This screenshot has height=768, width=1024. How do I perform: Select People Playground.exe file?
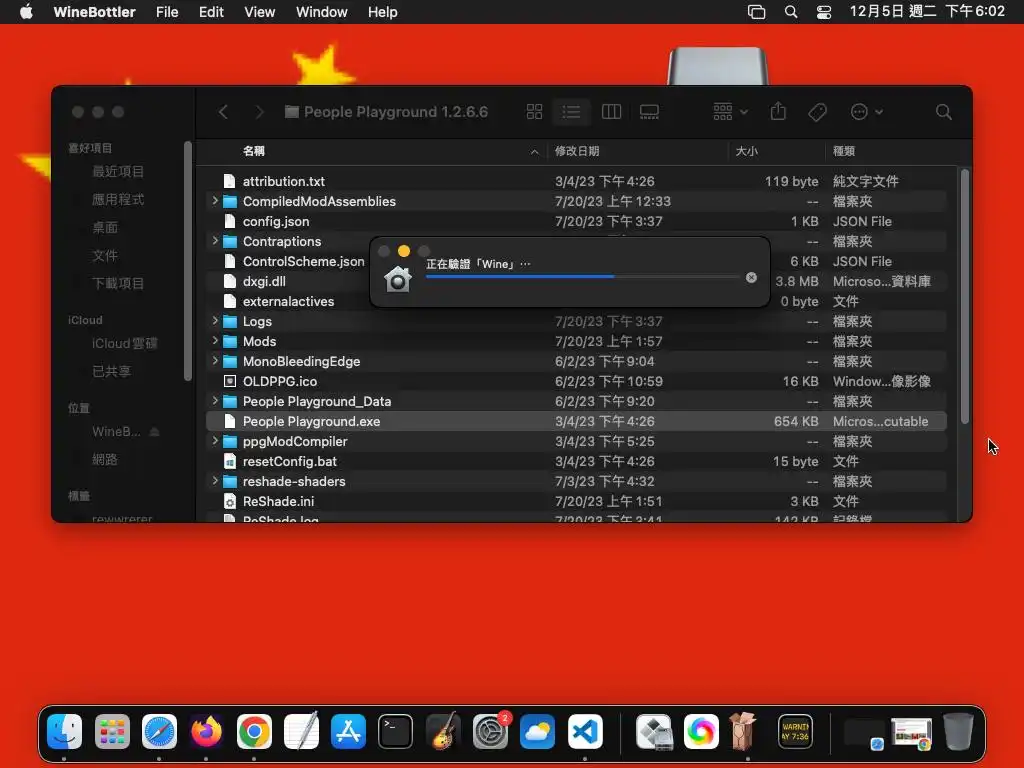(576, 421)
